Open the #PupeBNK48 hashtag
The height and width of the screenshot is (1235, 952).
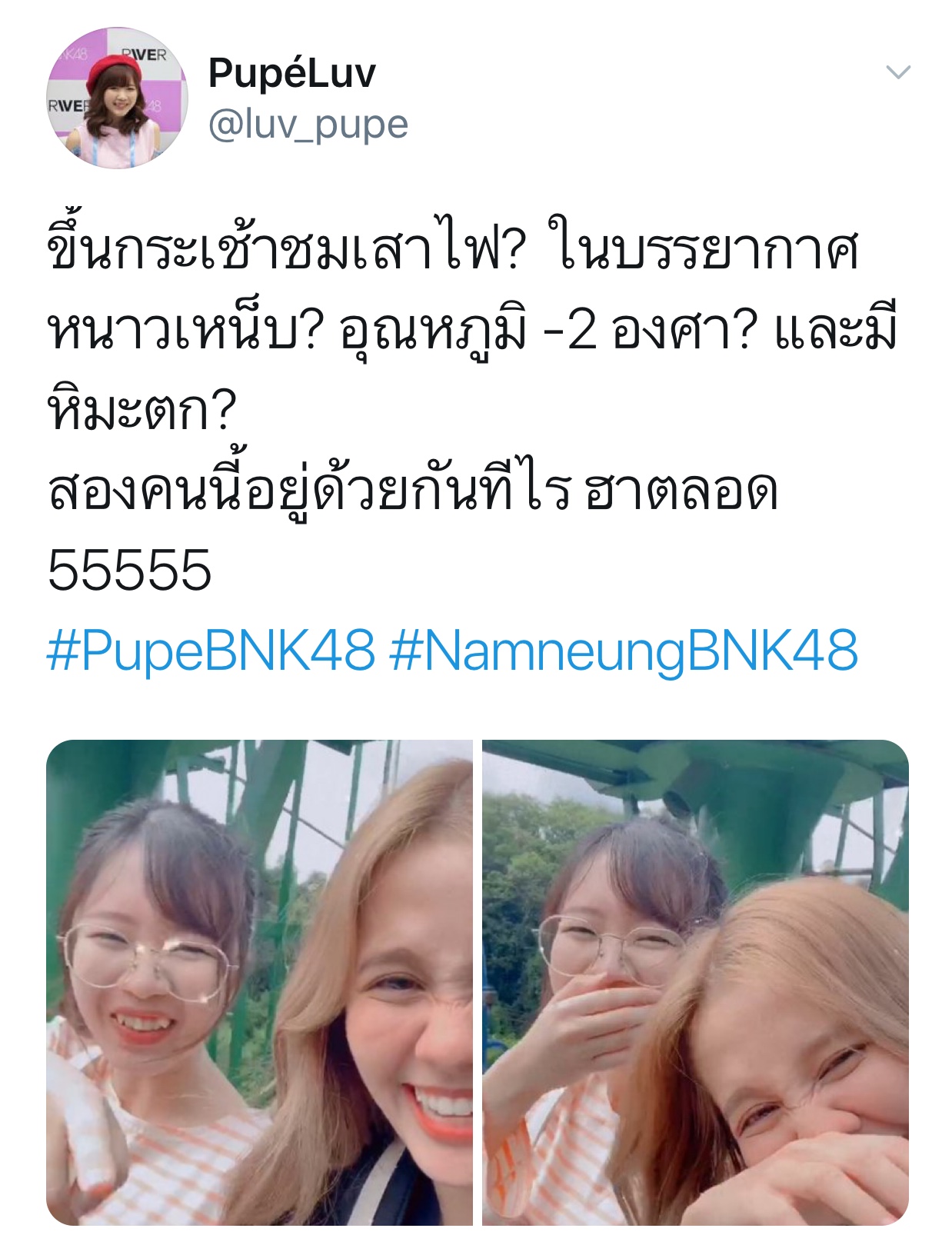point(211,650)
